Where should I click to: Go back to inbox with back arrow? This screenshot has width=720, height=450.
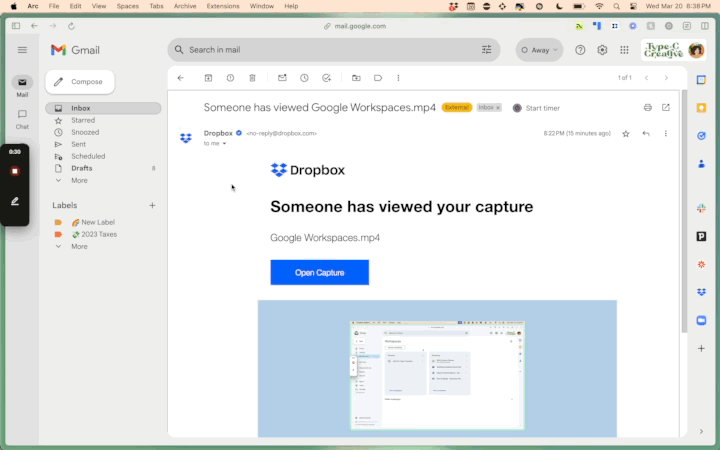[x=180, y=77]
